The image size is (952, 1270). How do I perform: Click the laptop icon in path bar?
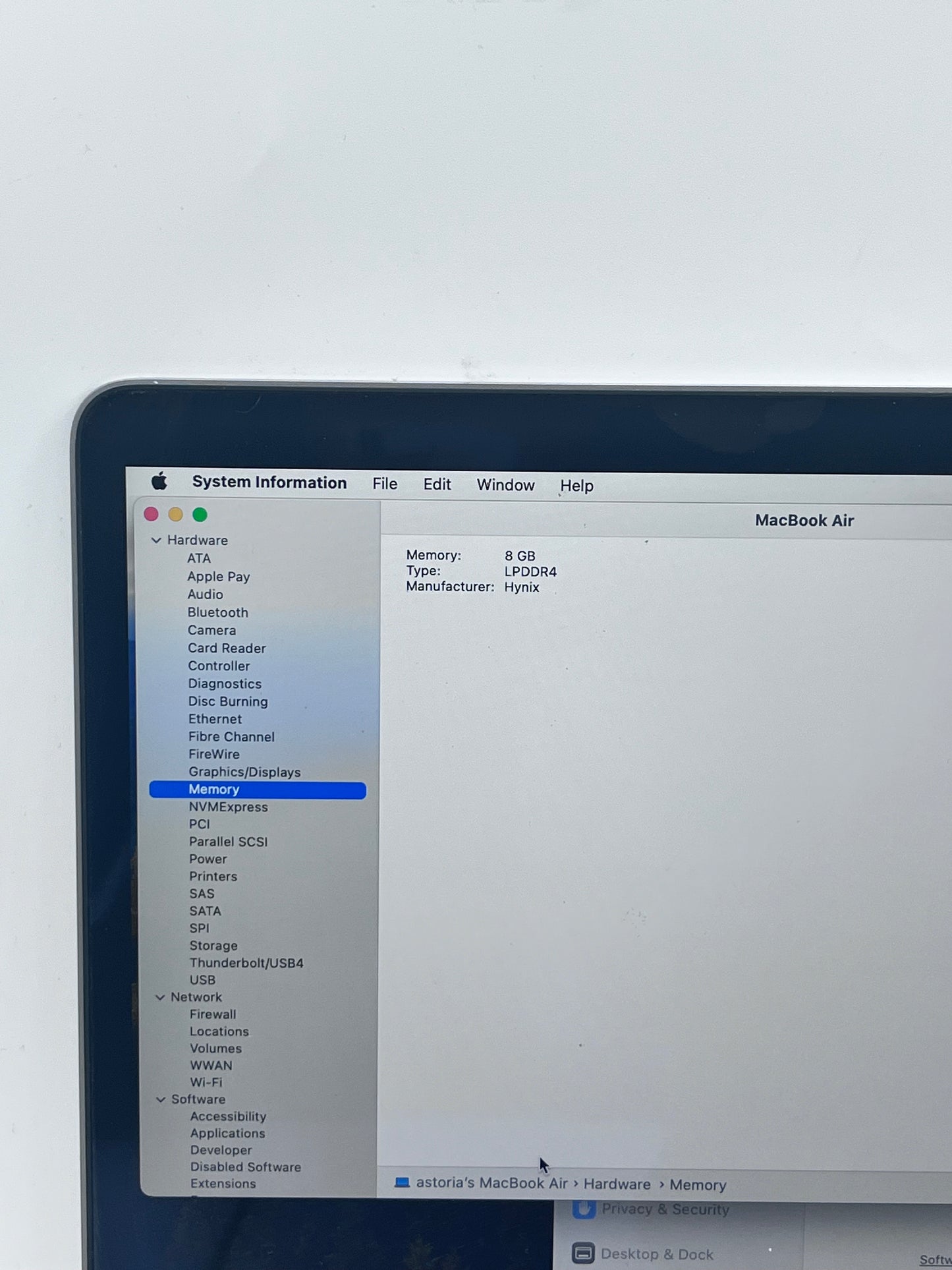(402, 1183)
